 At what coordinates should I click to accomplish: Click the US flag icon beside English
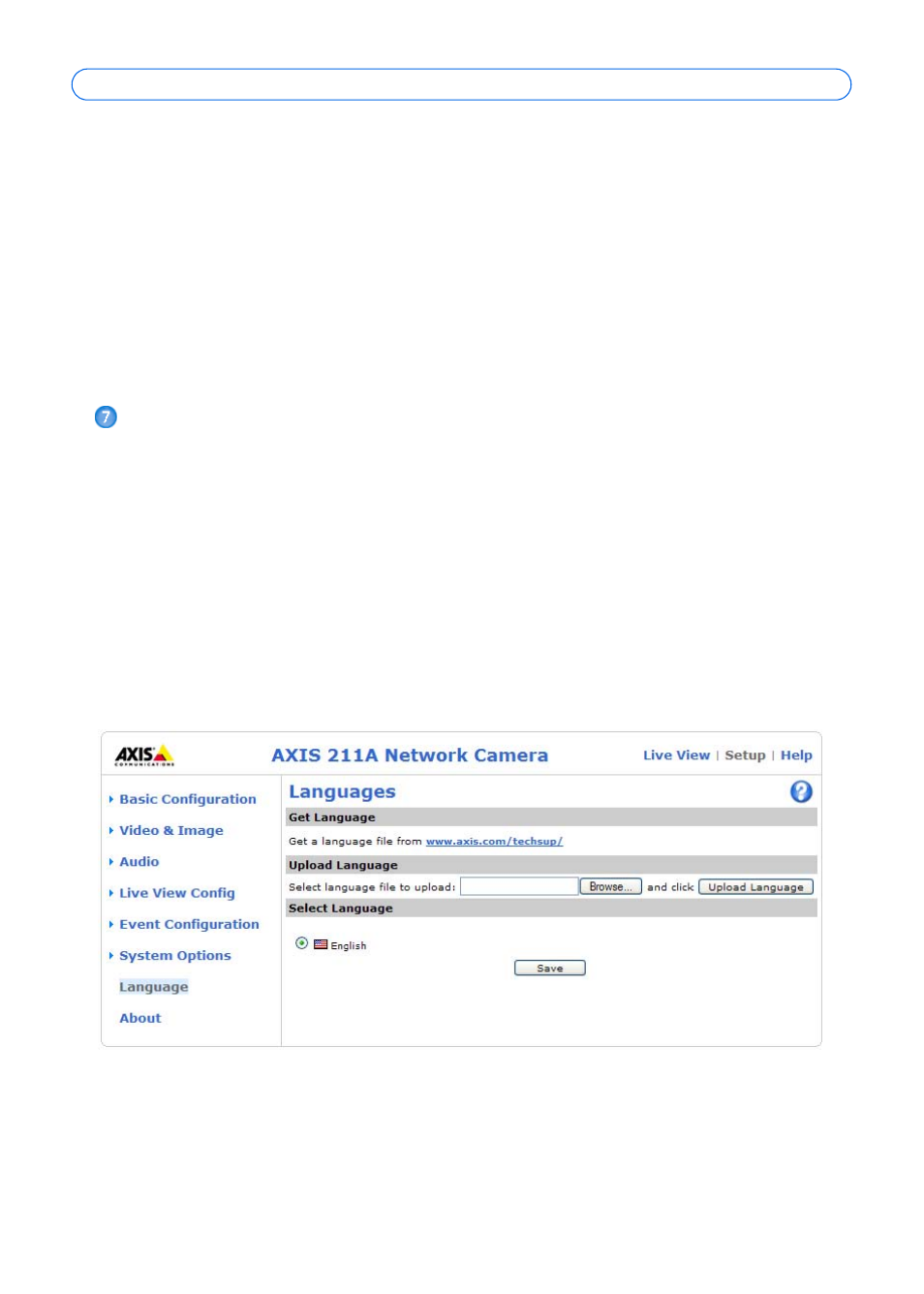[x=321, y=944]
